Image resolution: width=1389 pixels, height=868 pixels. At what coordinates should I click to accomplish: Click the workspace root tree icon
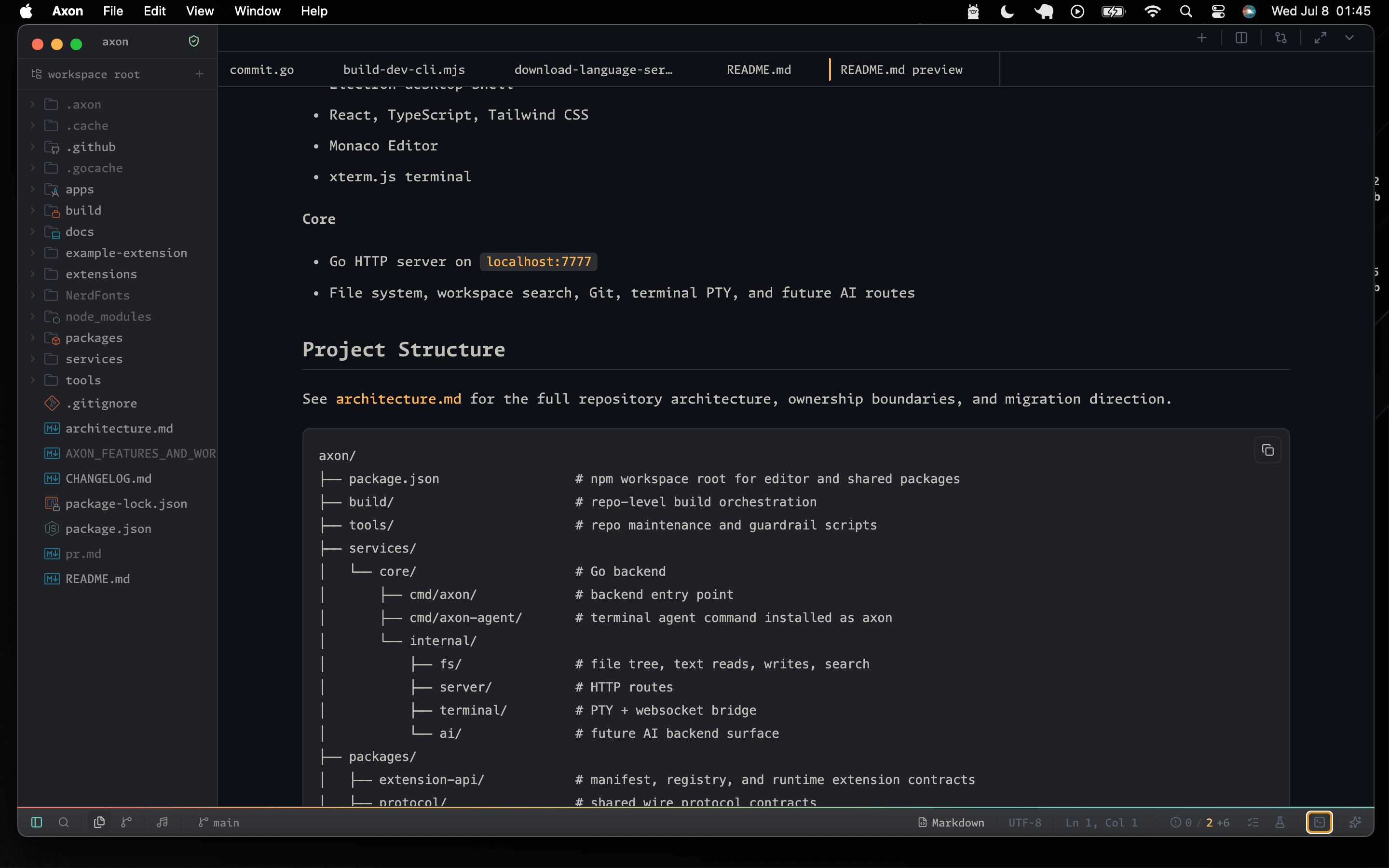pos(37,73)
